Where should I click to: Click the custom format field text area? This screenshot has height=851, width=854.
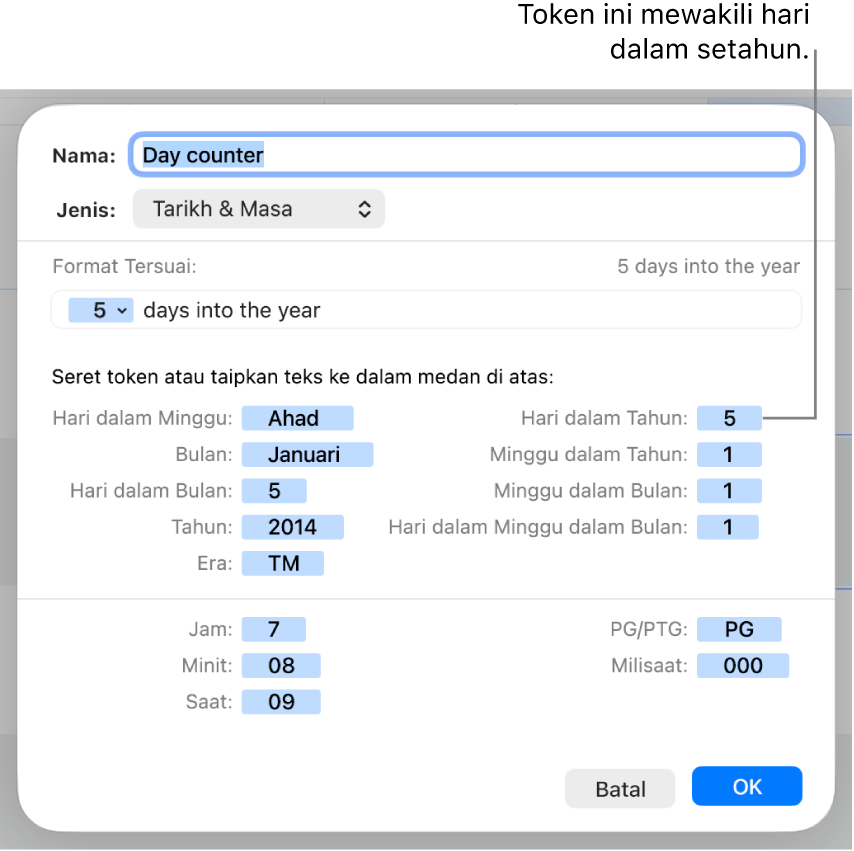(x=426, y=310)
